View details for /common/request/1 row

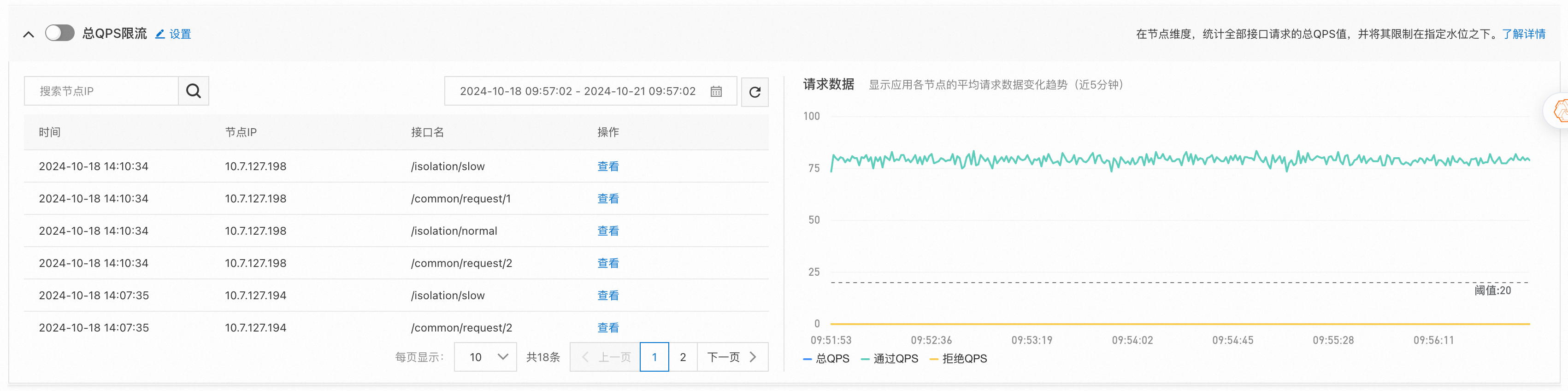pyautogui.click(x=608, y=199)
